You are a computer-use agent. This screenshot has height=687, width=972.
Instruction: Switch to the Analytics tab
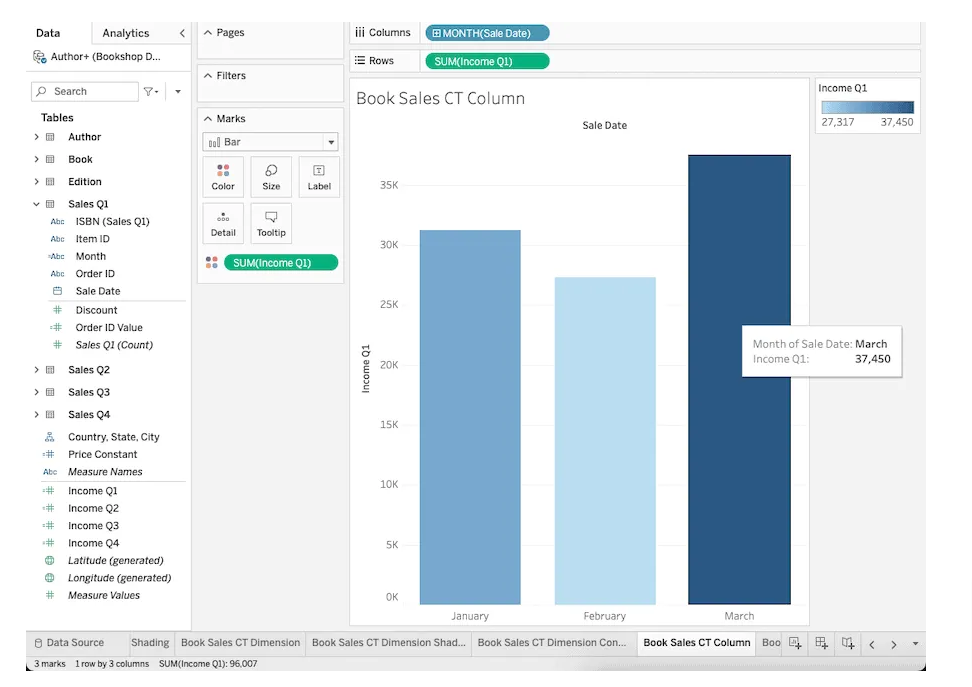pos(126,33)
